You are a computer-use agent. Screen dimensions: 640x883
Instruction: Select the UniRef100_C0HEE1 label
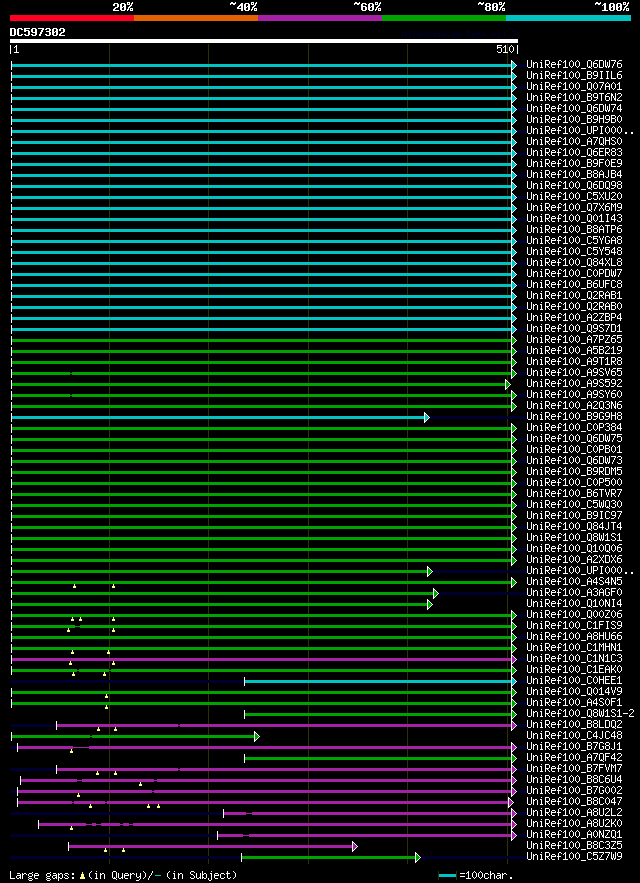574,681
